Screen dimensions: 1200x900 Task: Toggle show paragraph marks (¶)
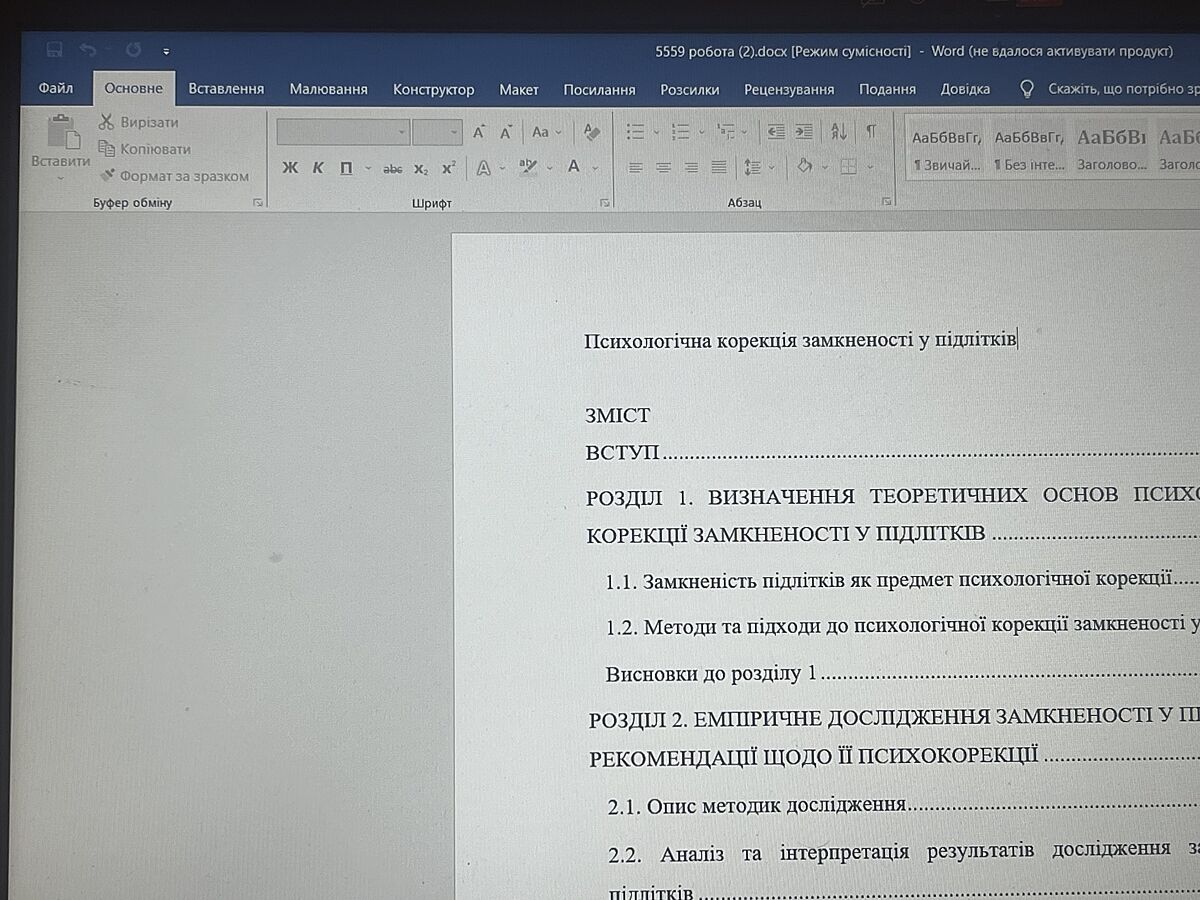tap(871, 132)
